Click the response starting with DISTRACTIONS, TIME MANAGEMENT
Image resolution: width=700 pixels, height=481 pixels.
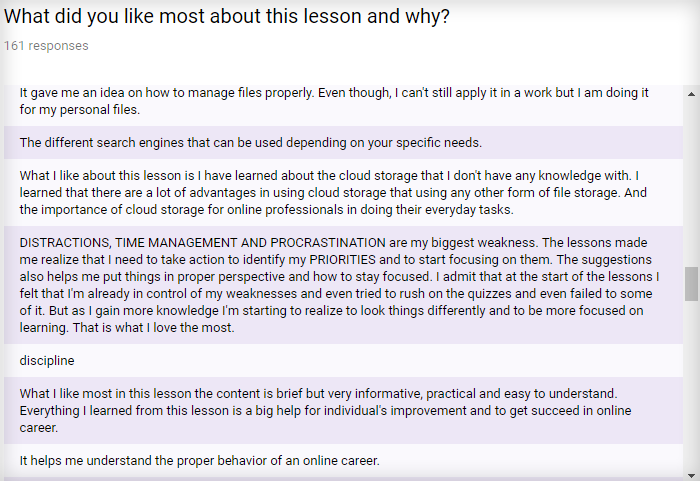[x=343, y=285]
